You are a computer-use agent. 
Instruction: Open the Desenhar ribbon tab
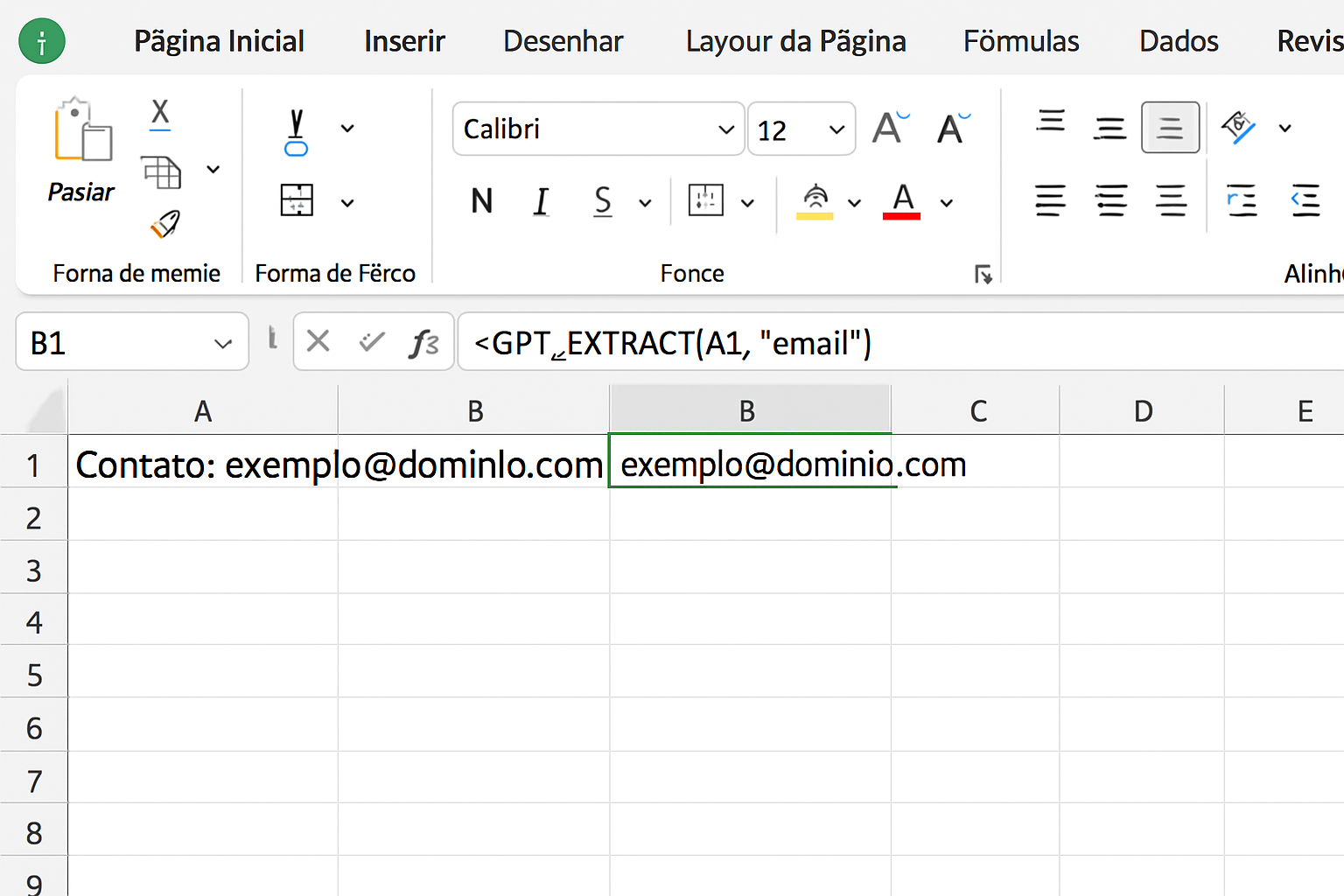(563, 41)
